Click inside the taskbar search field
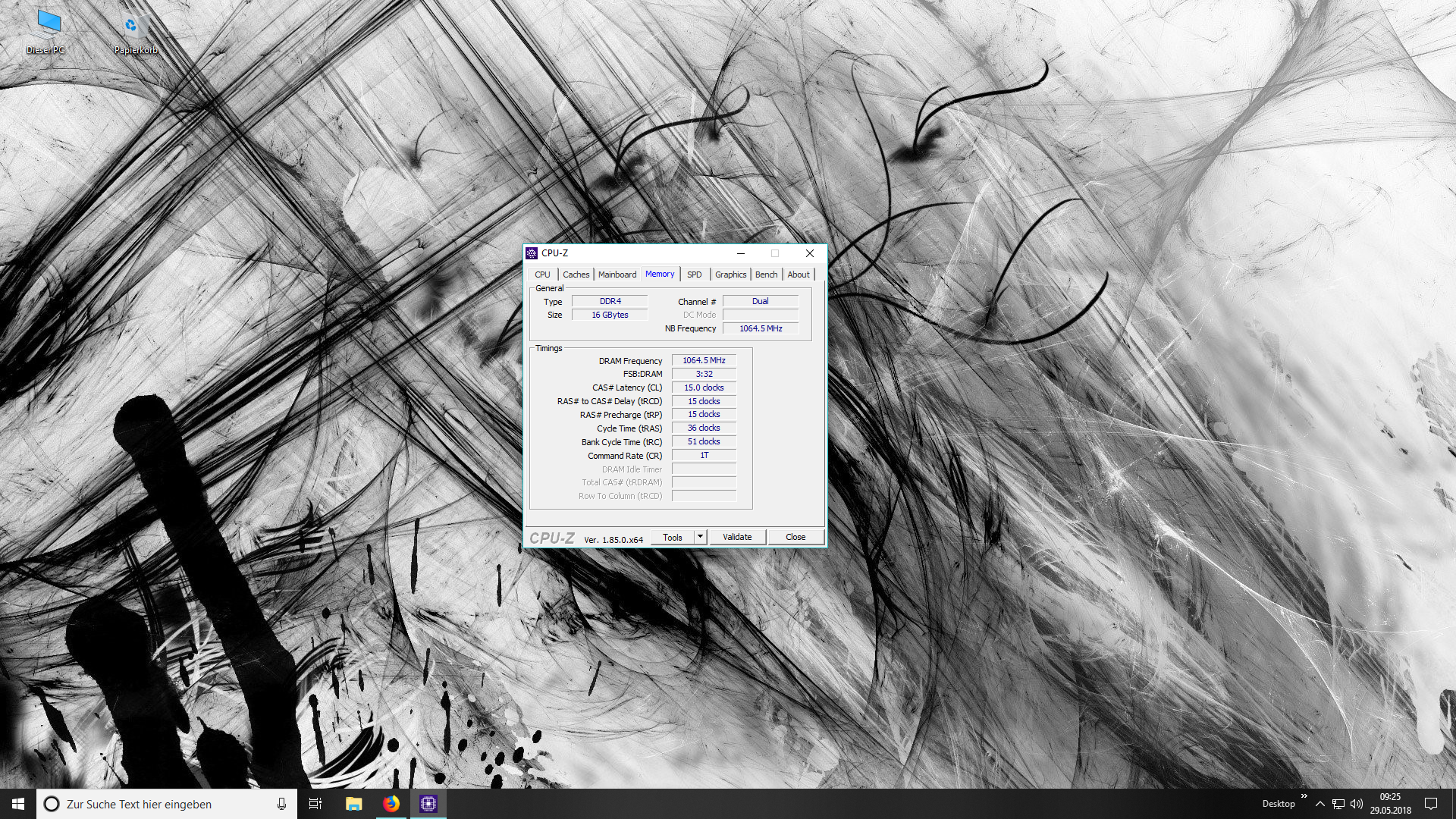Viewport: 1456px width, 819px height. (x=152, y=803)
